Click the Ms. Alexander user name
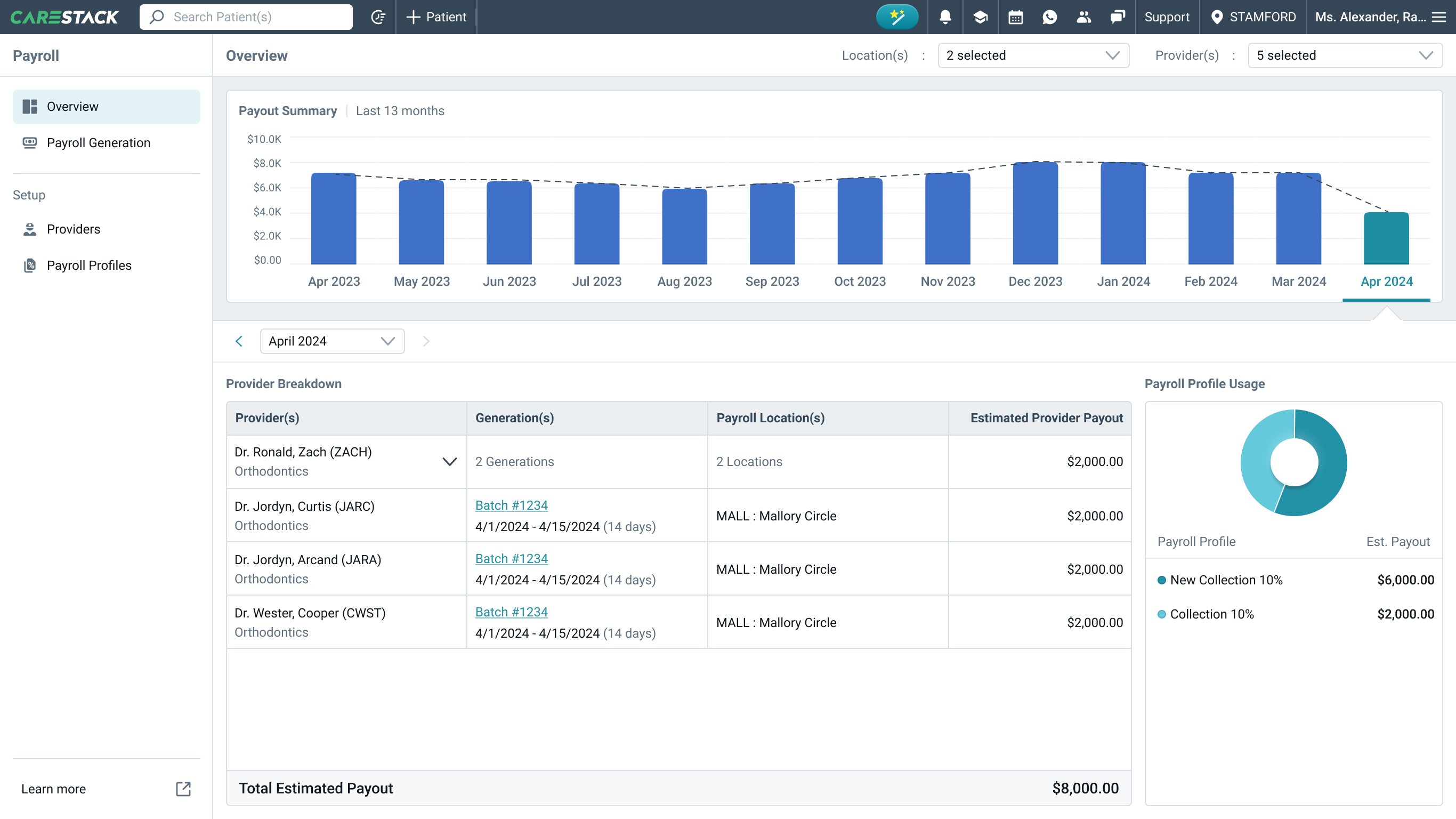The width and height of the screenshot is (1456, 819). (1370, 17)
